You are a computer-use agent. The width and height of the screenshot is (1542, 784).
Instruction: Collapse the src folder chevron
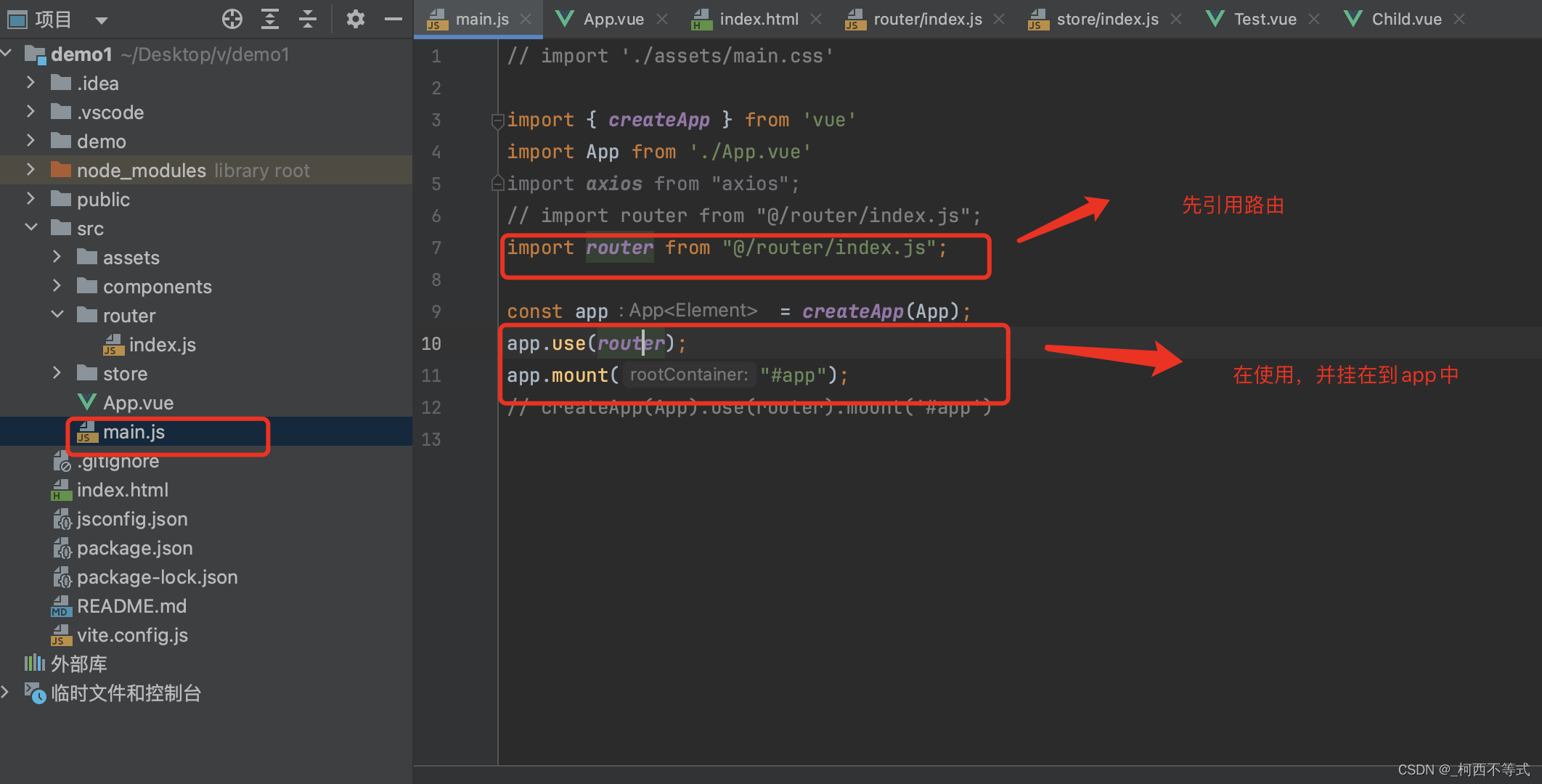pyautogui.click(x=30, y=228)
